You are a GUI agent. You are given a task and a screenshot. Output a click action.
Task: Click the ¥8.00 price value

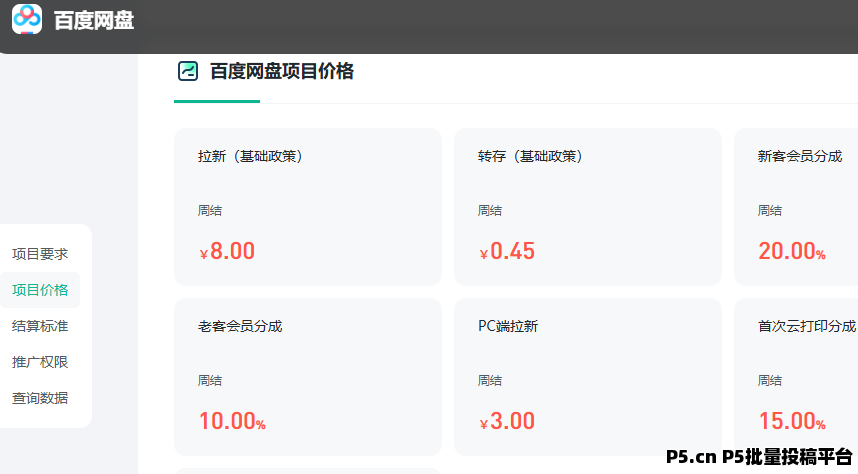[227, 251]
